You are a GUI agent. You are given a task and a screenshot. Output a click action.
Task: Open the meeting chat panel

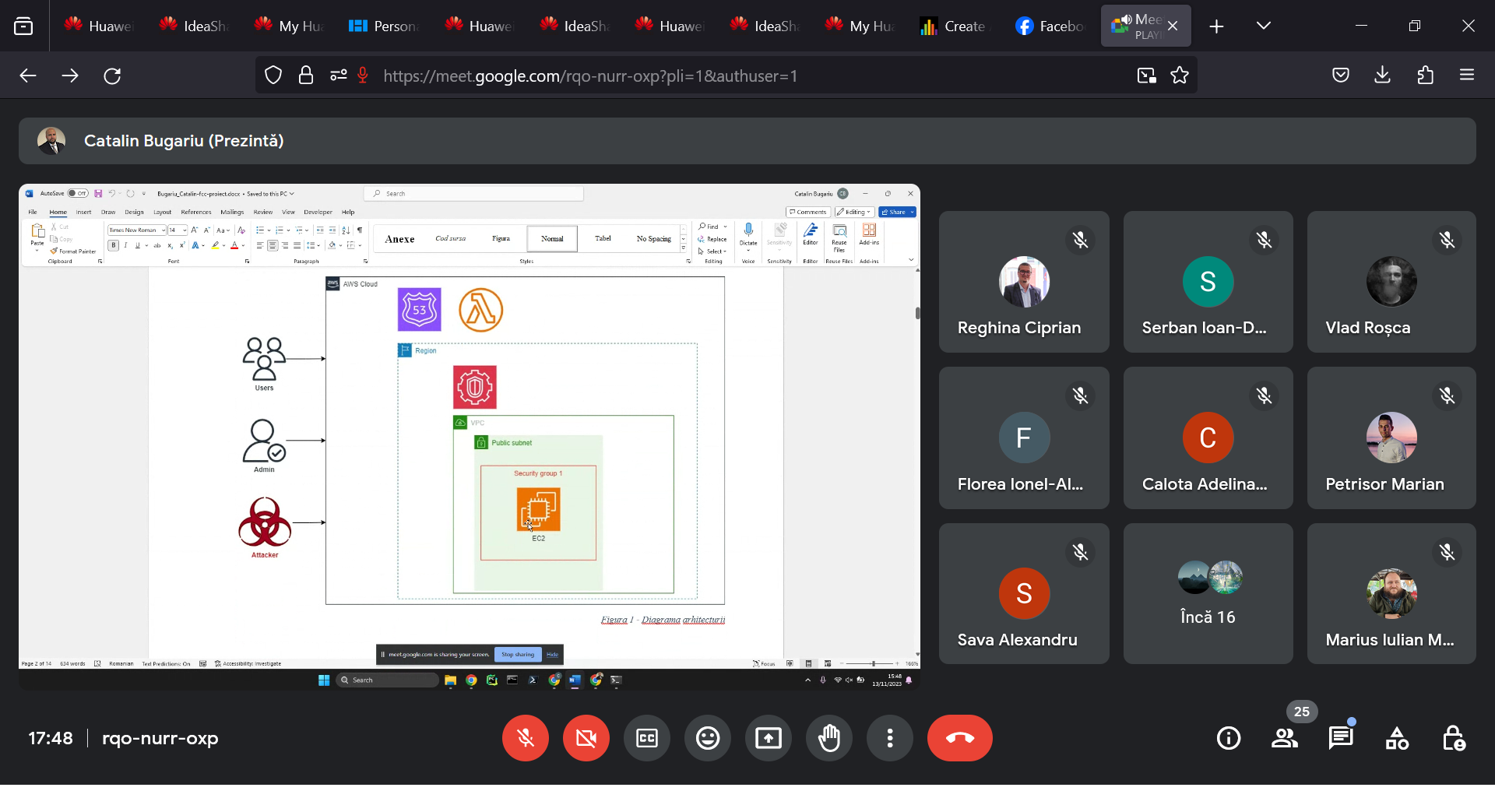(1341, 738)
